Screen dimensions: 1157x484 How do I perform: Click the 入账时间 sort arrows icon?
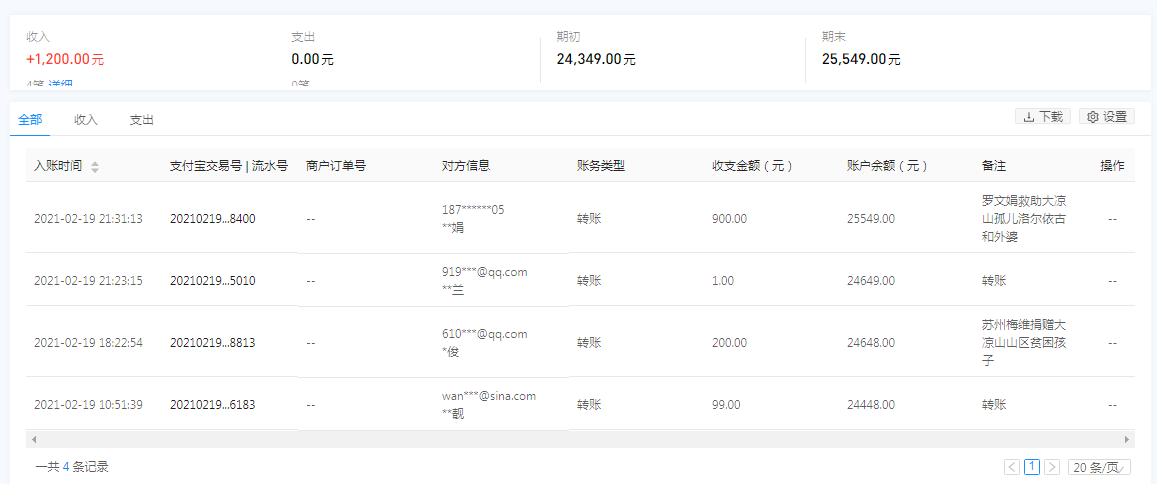click(x=95, y=167)
